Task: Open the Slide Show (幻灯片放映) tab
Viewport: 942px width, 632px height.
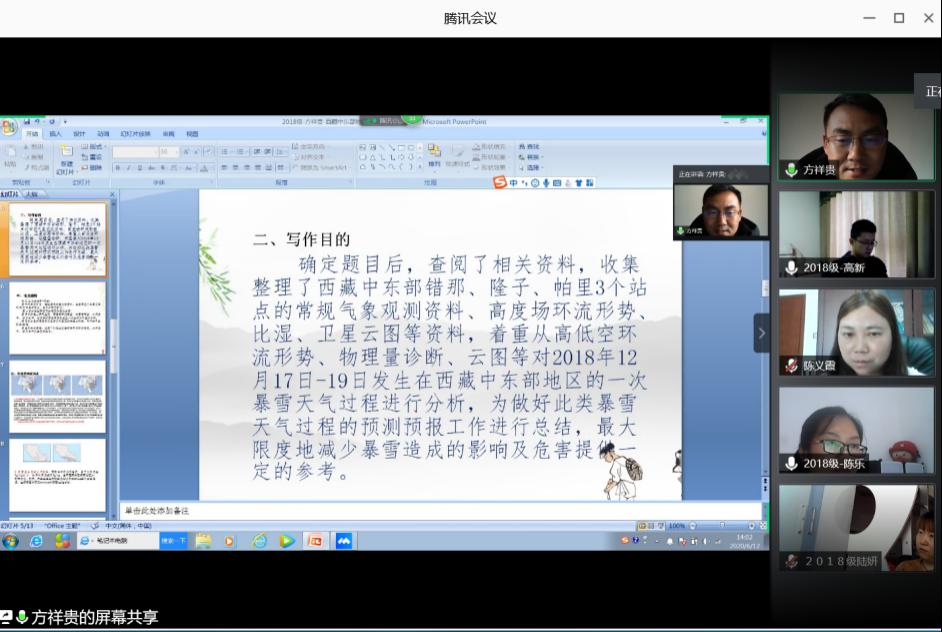Action: pos(135,134)
